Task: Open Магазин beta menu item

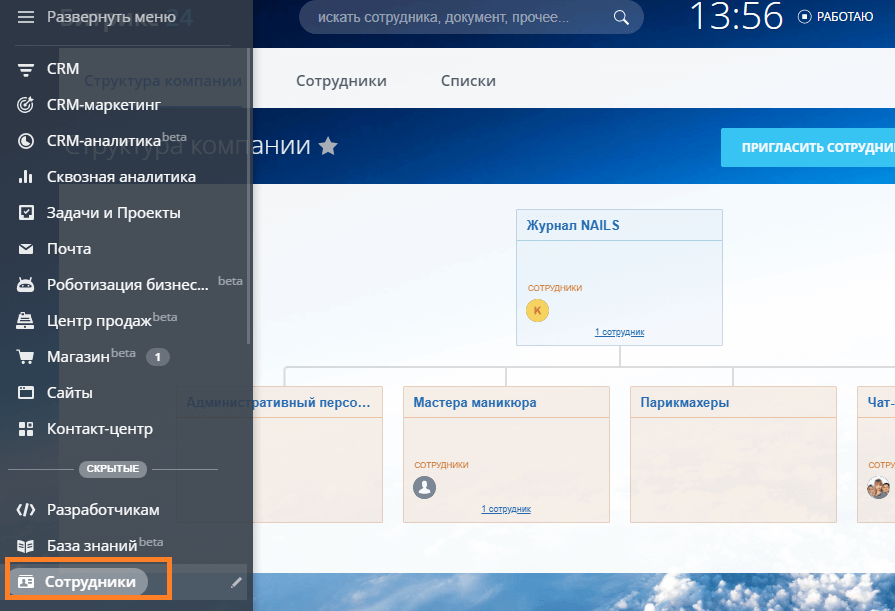Action: click(x=91, y=356)
